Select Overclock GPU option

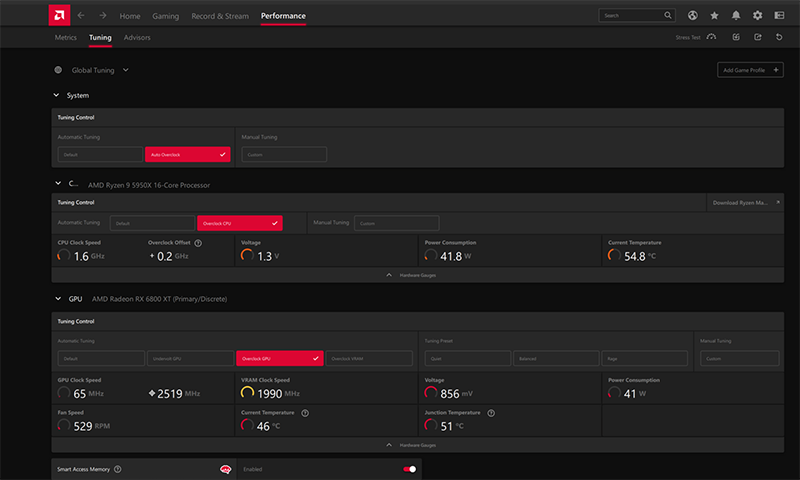[280, 358]
